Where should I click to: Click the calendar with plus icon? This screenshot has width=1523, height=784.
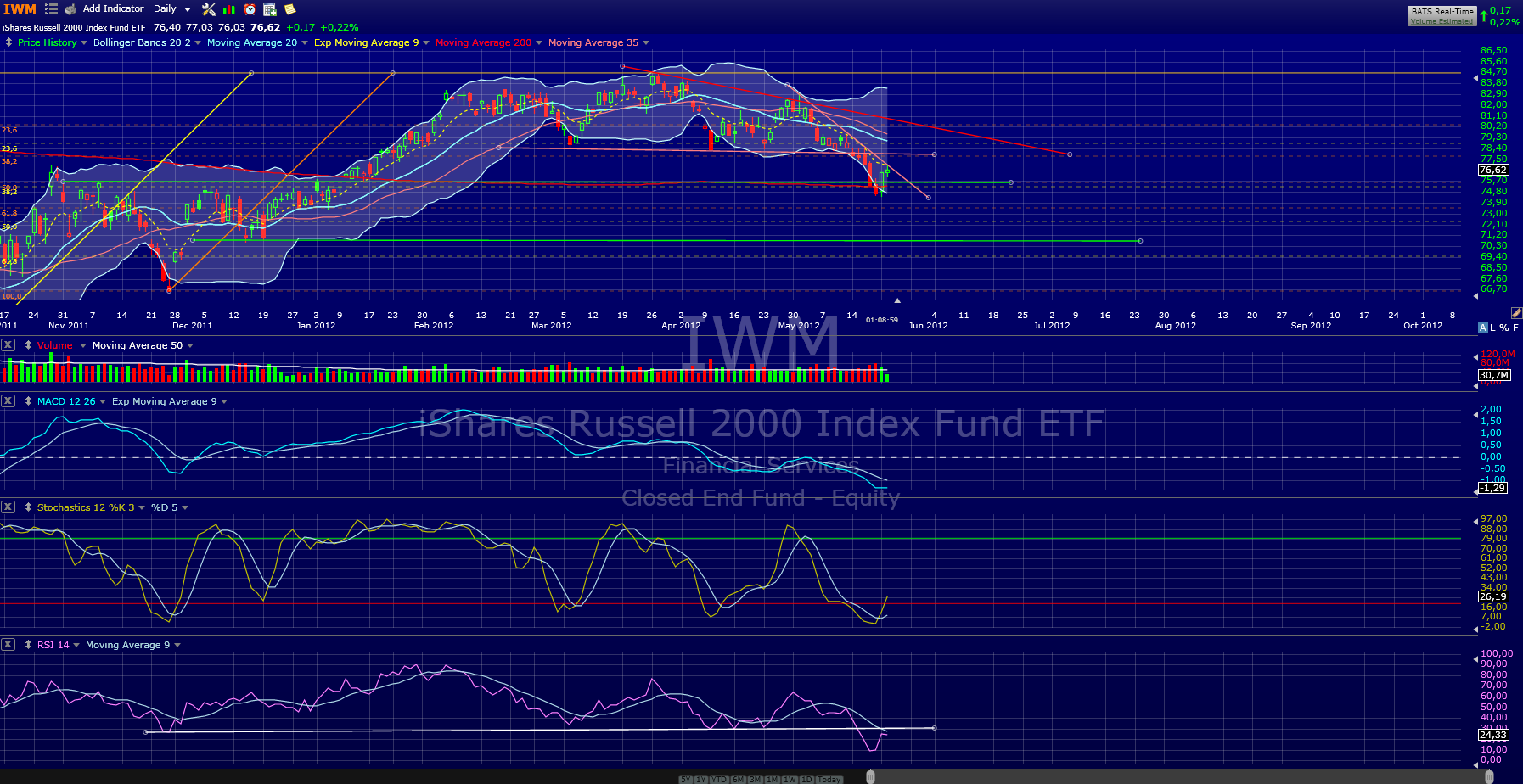(270, 9)
